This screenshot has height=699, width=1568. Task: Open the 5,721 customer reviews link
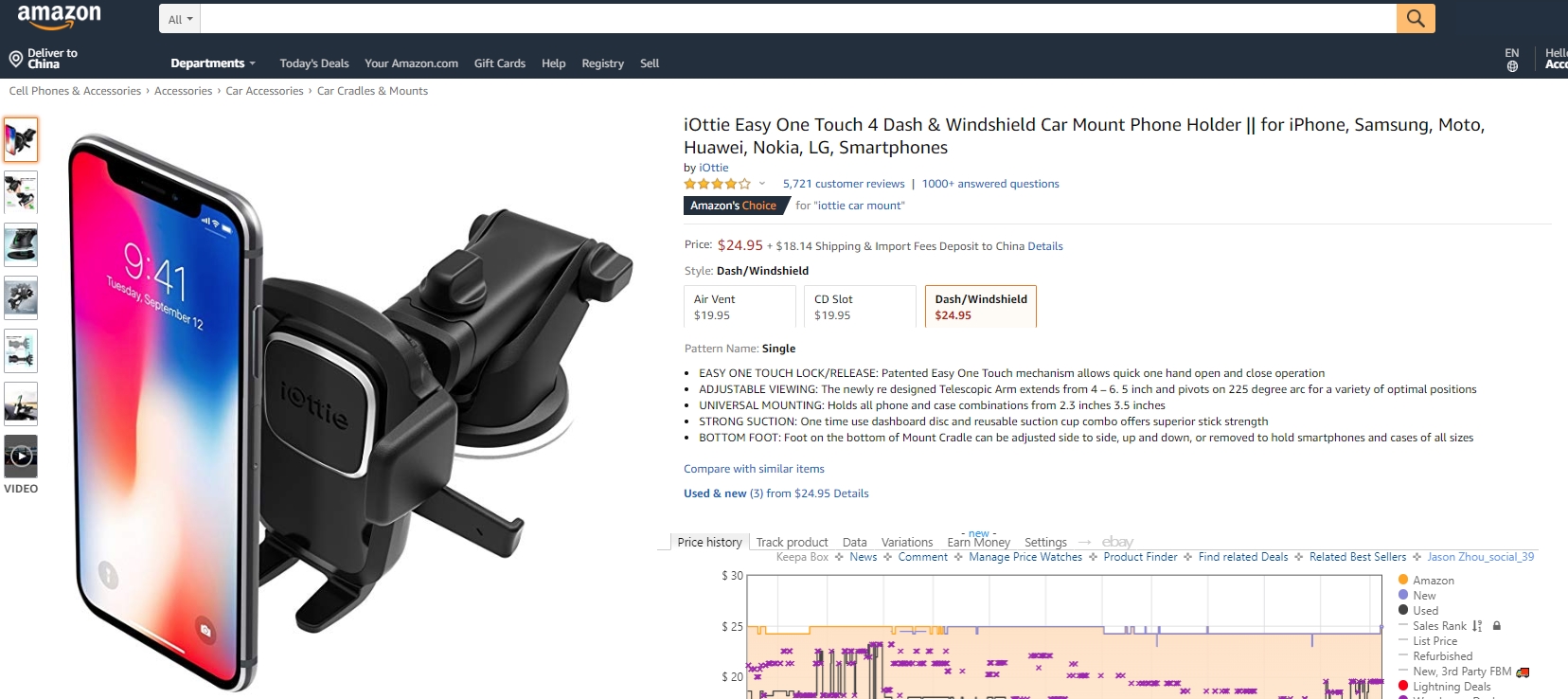point(844,184)
